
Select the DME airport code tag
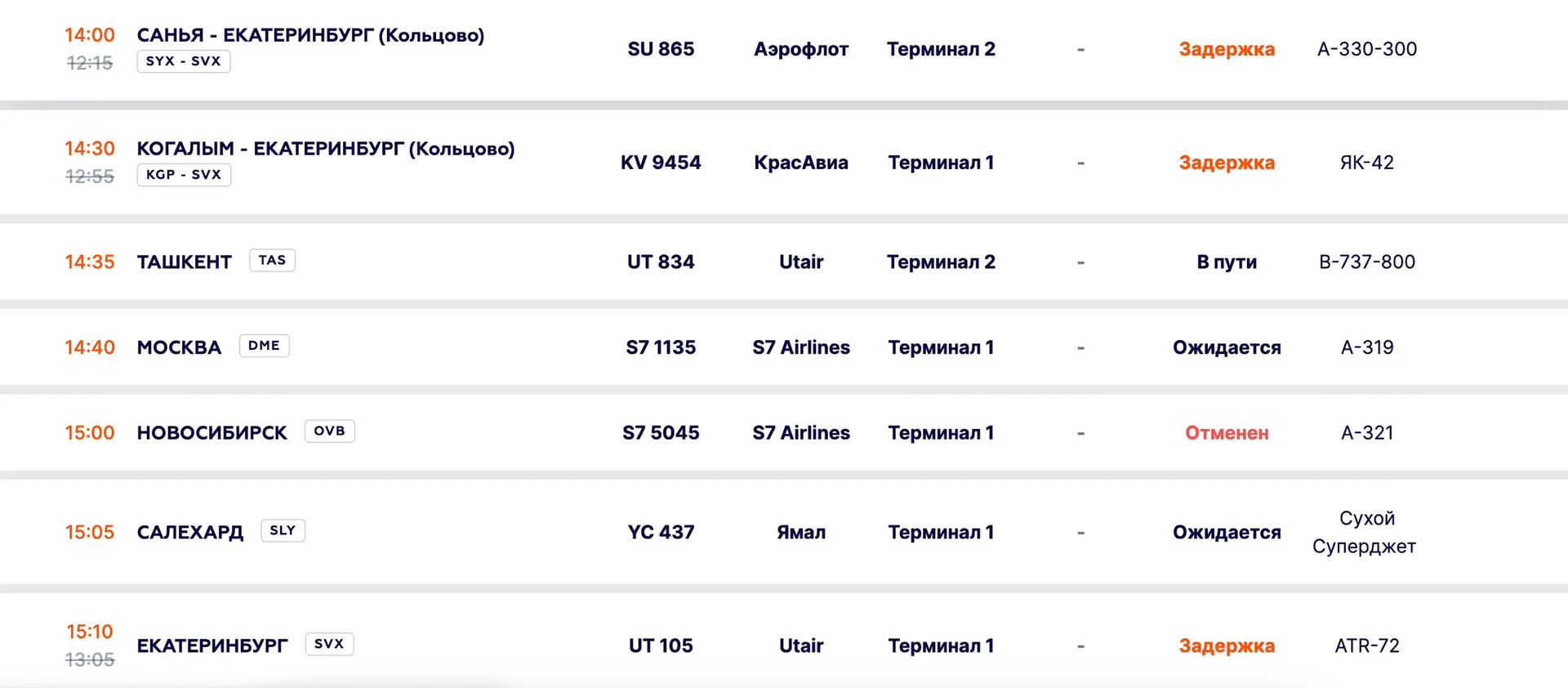(x=264, y=346)
